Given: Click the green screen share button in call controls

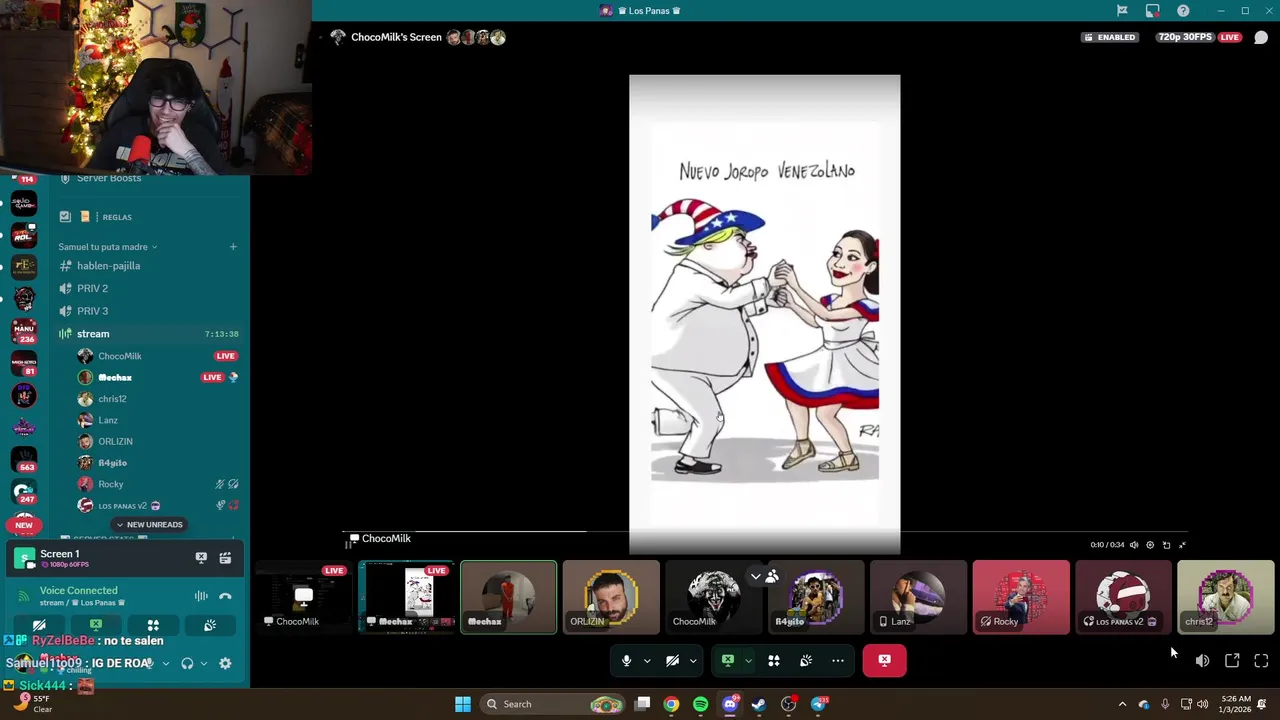Looking at the screenshot, I should [728, 661].
